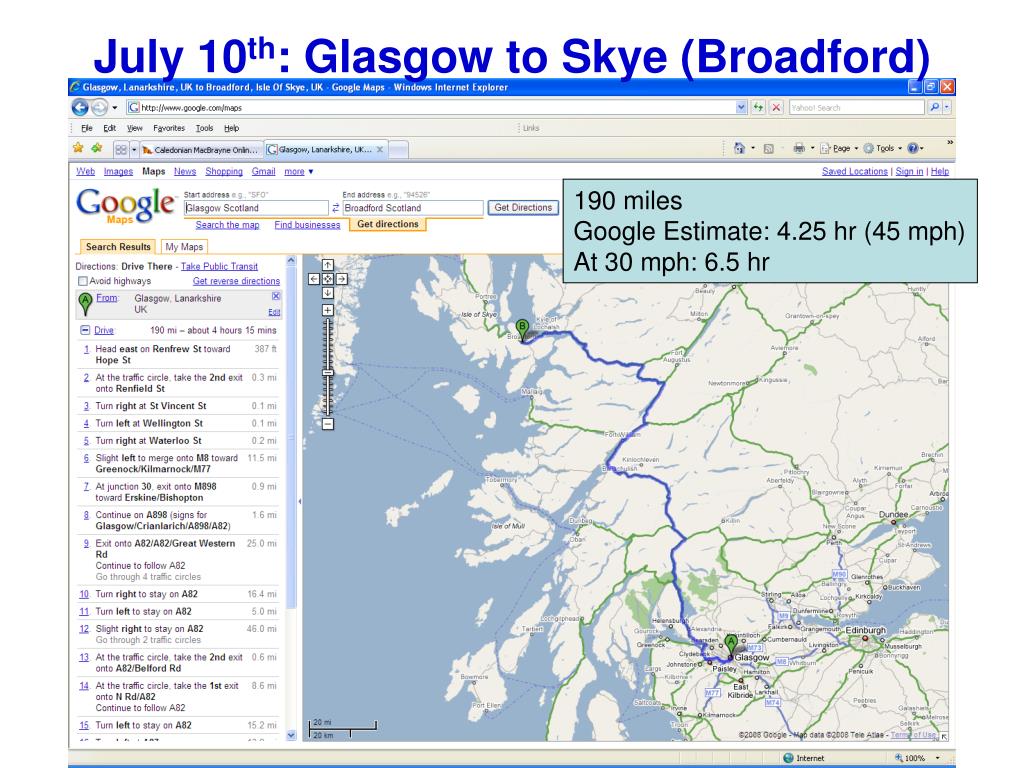
Task: Close the Glasgow, Lanarkshire browser tab
Action: point(379,150)
